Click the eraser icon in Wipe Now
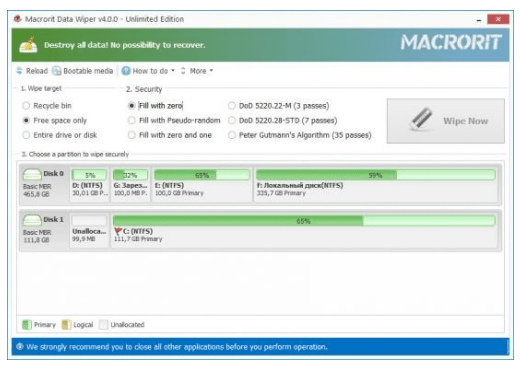Viewport: 520px width, 368px height. [x=421, y=119]
